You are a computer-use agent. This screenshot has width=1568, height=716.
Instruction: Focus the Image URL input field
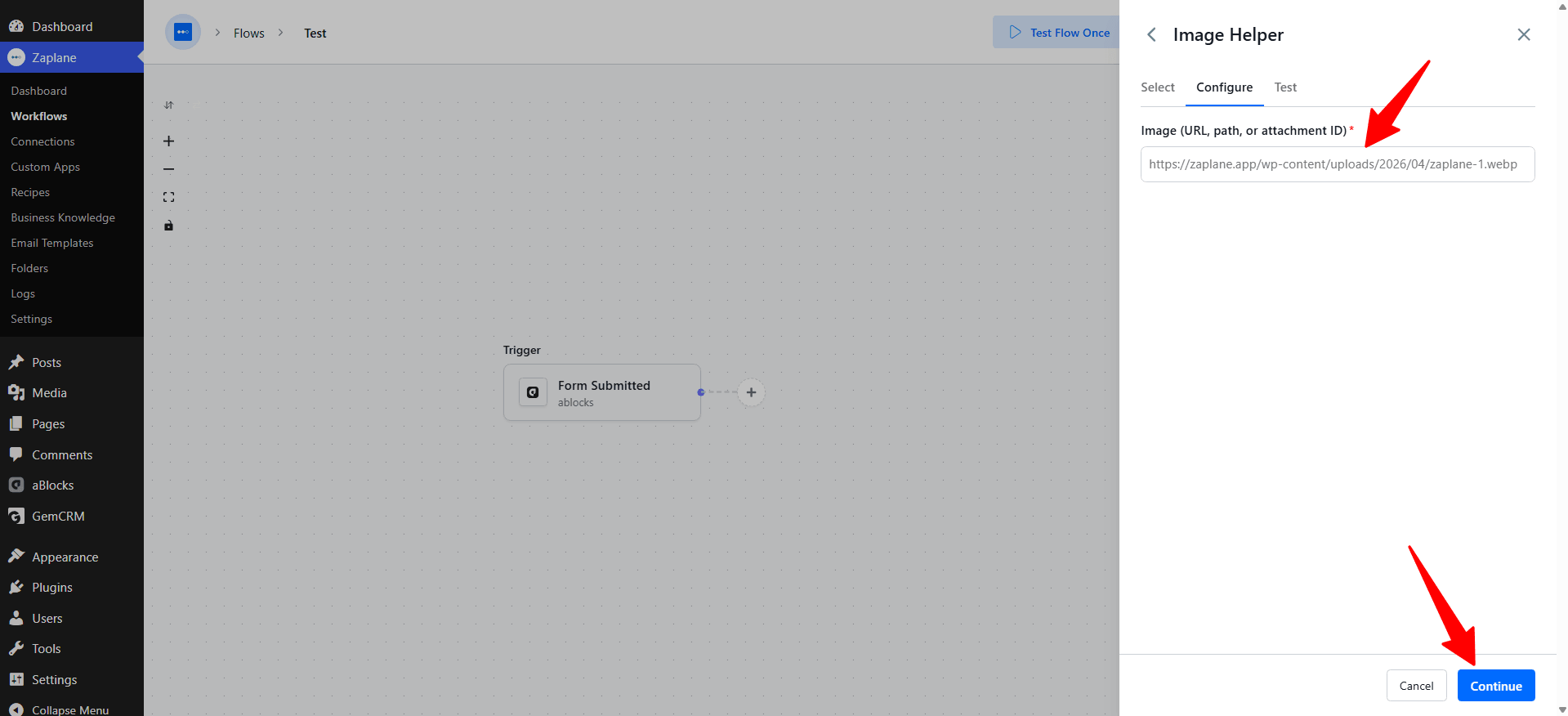[x=1338, y=164]
